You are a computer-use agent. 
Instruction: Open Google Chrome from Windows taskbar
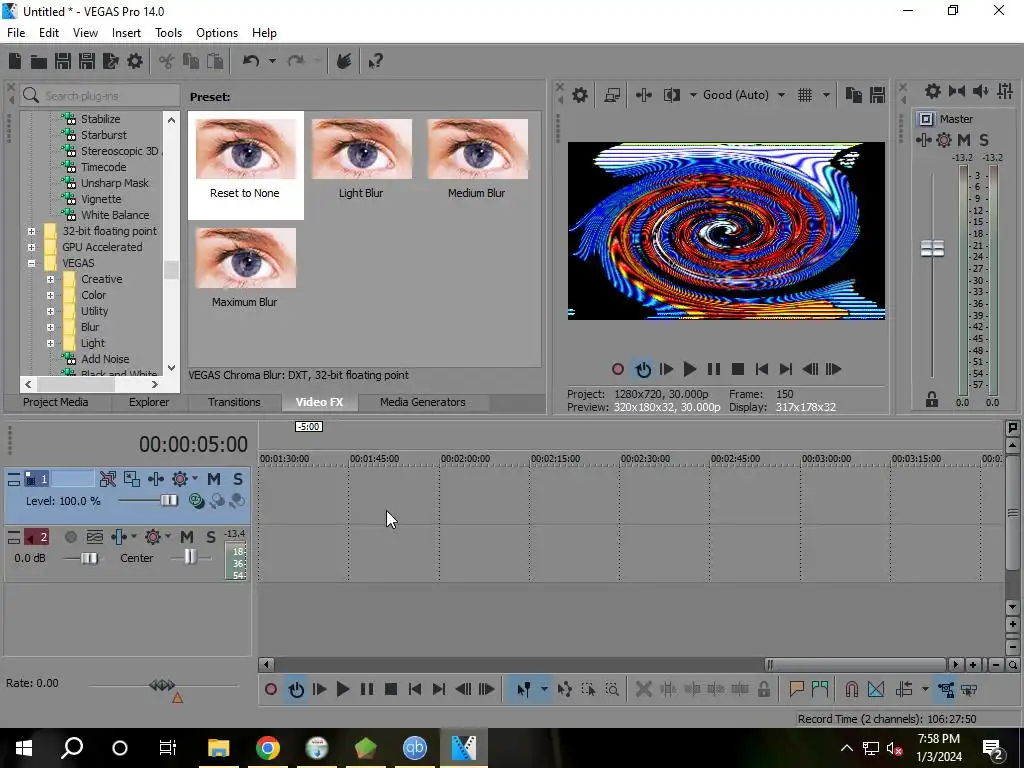tap(268, 748)
